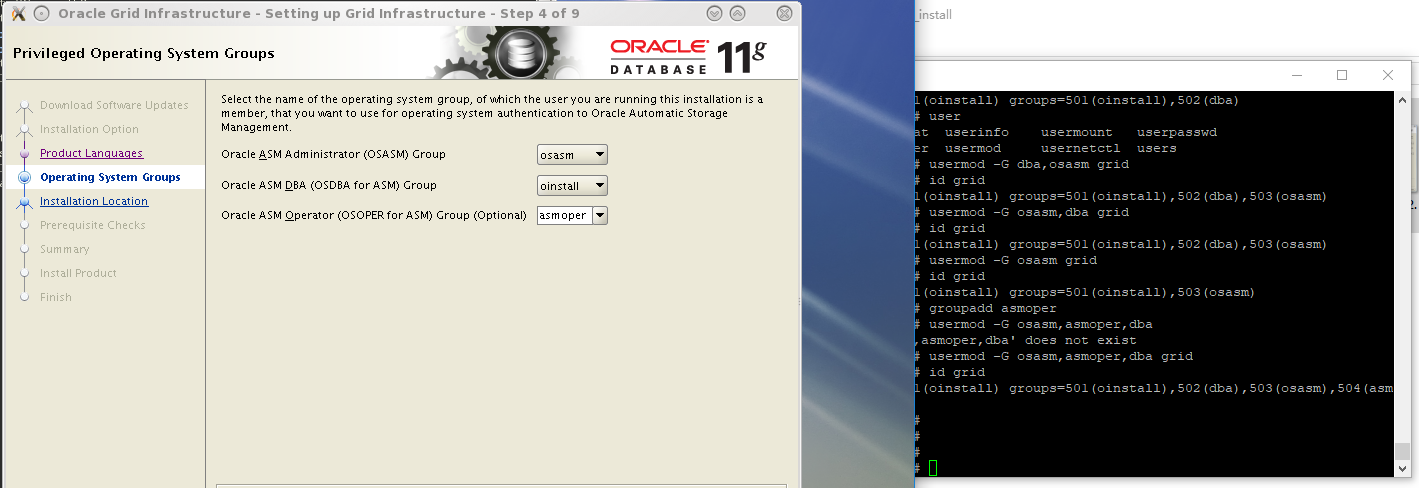Screen dimensions: 1419x488
Task: Maximize the terminal window
Action: coord(1342,75)
